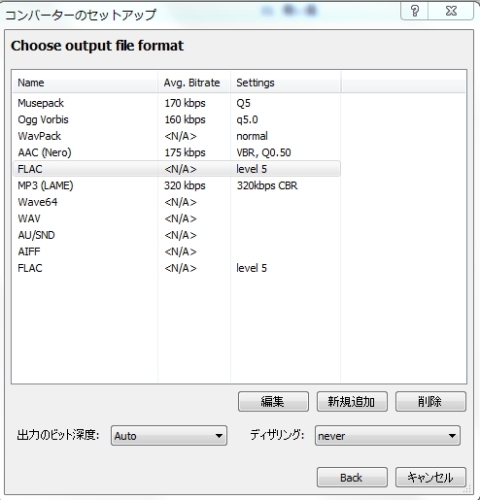
Task: Select the highlighted FLAC row
Action: click(177, 169)
